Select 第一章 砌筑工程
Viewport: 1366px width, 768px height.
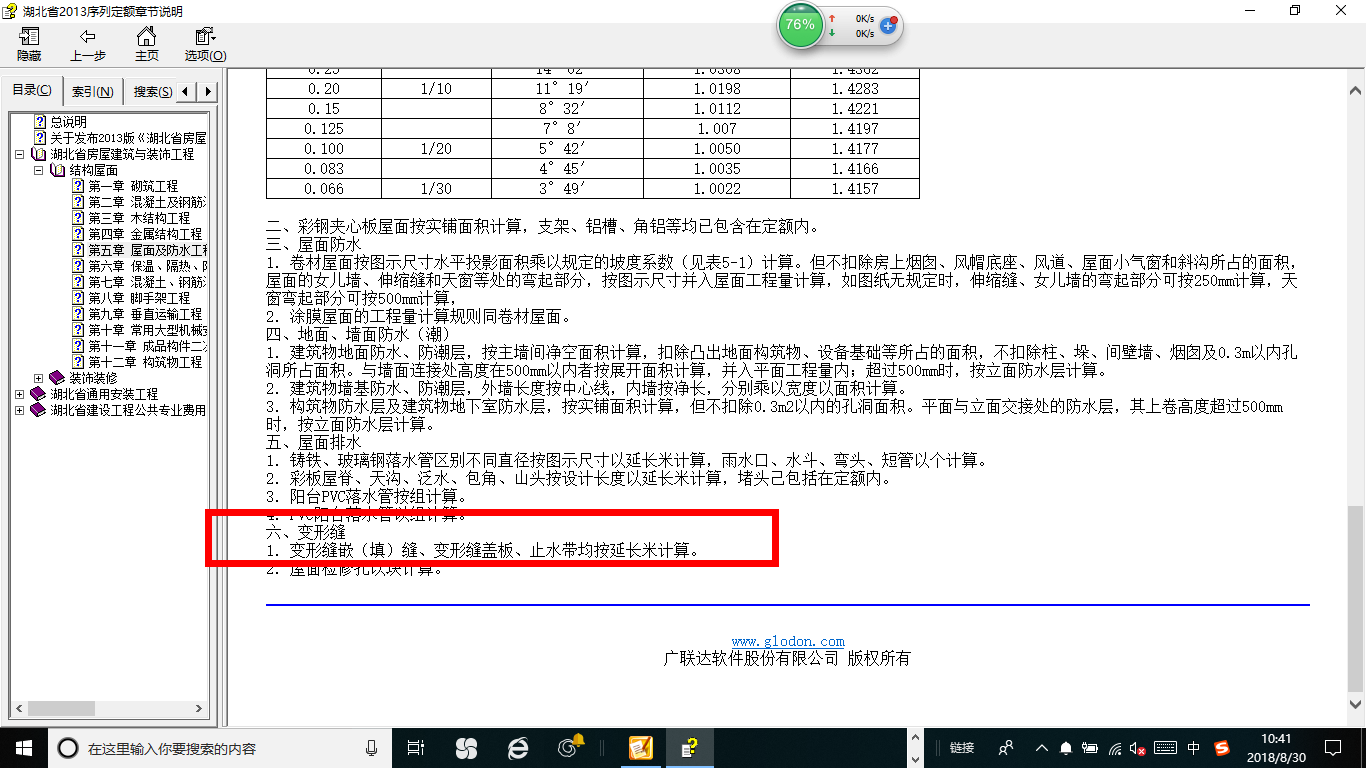click(x=133, y=186)
